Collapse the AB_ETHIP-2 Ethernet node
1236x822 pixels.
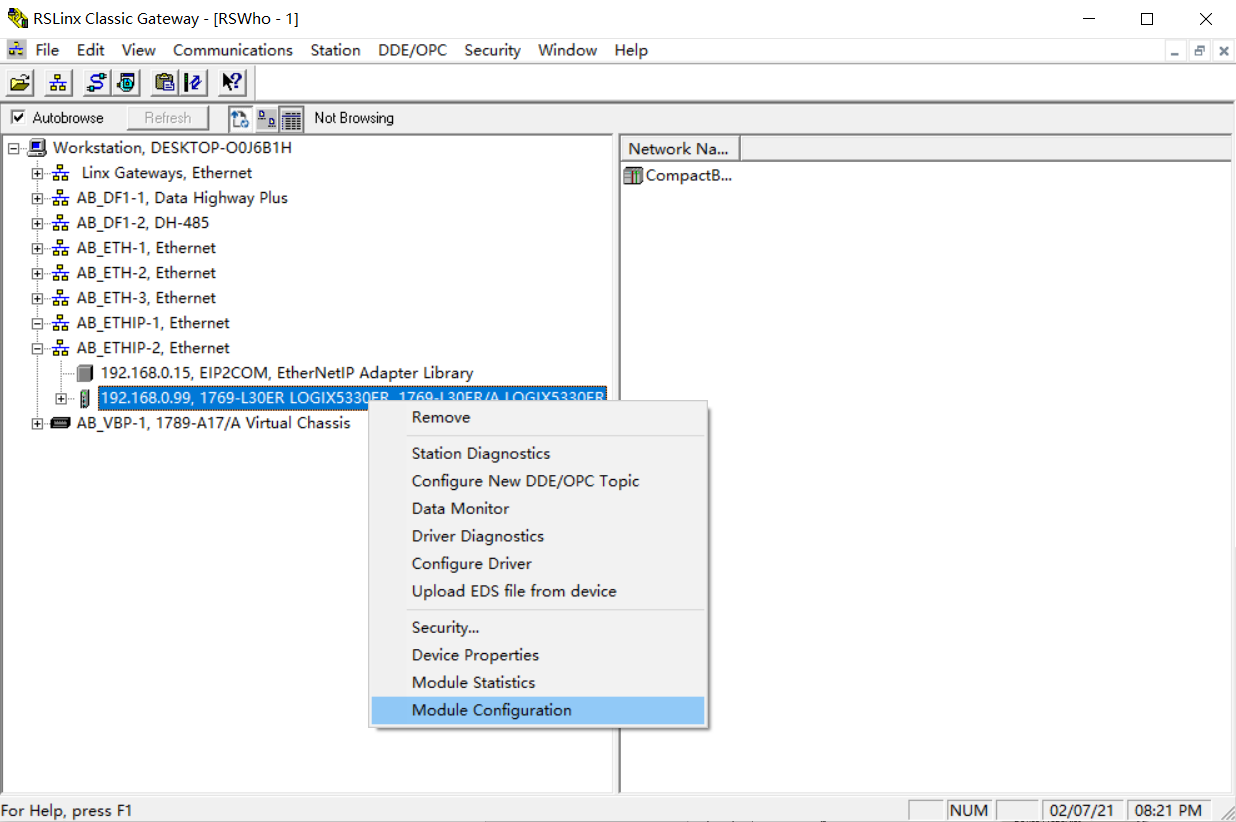point(37,348)
